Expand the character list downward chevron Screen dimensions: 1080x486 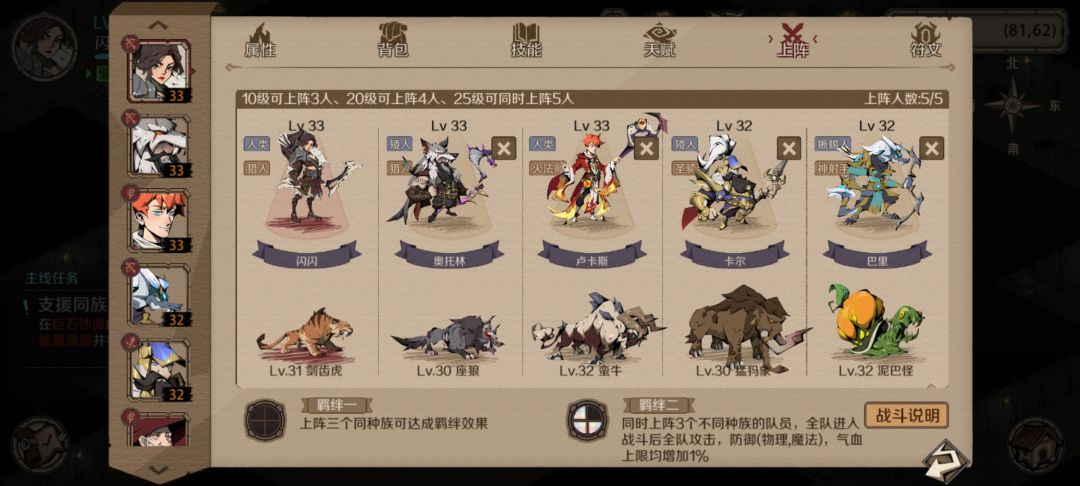[158, 469]
